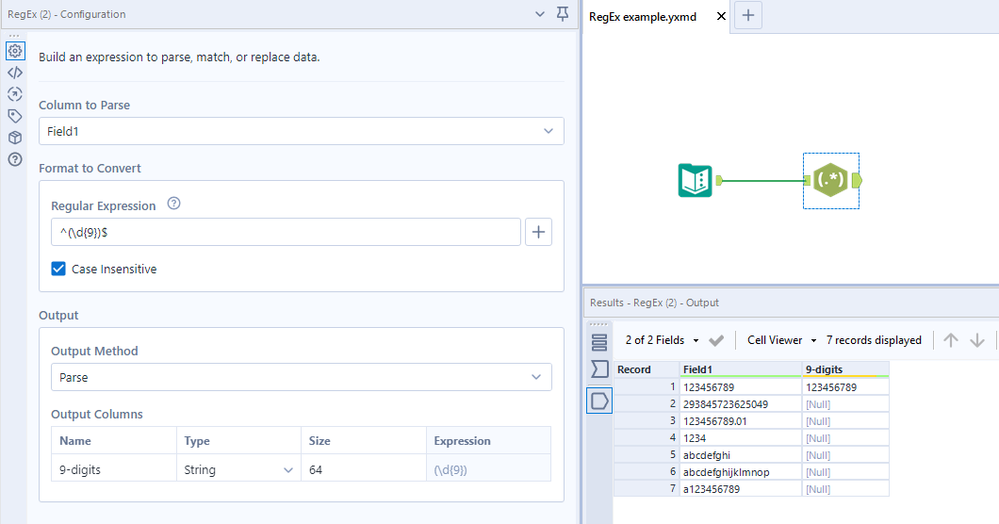This screenshot has height=524, width=999.
Task: Click the Name header in Output Columns
Action: click(x=113, y=440)
